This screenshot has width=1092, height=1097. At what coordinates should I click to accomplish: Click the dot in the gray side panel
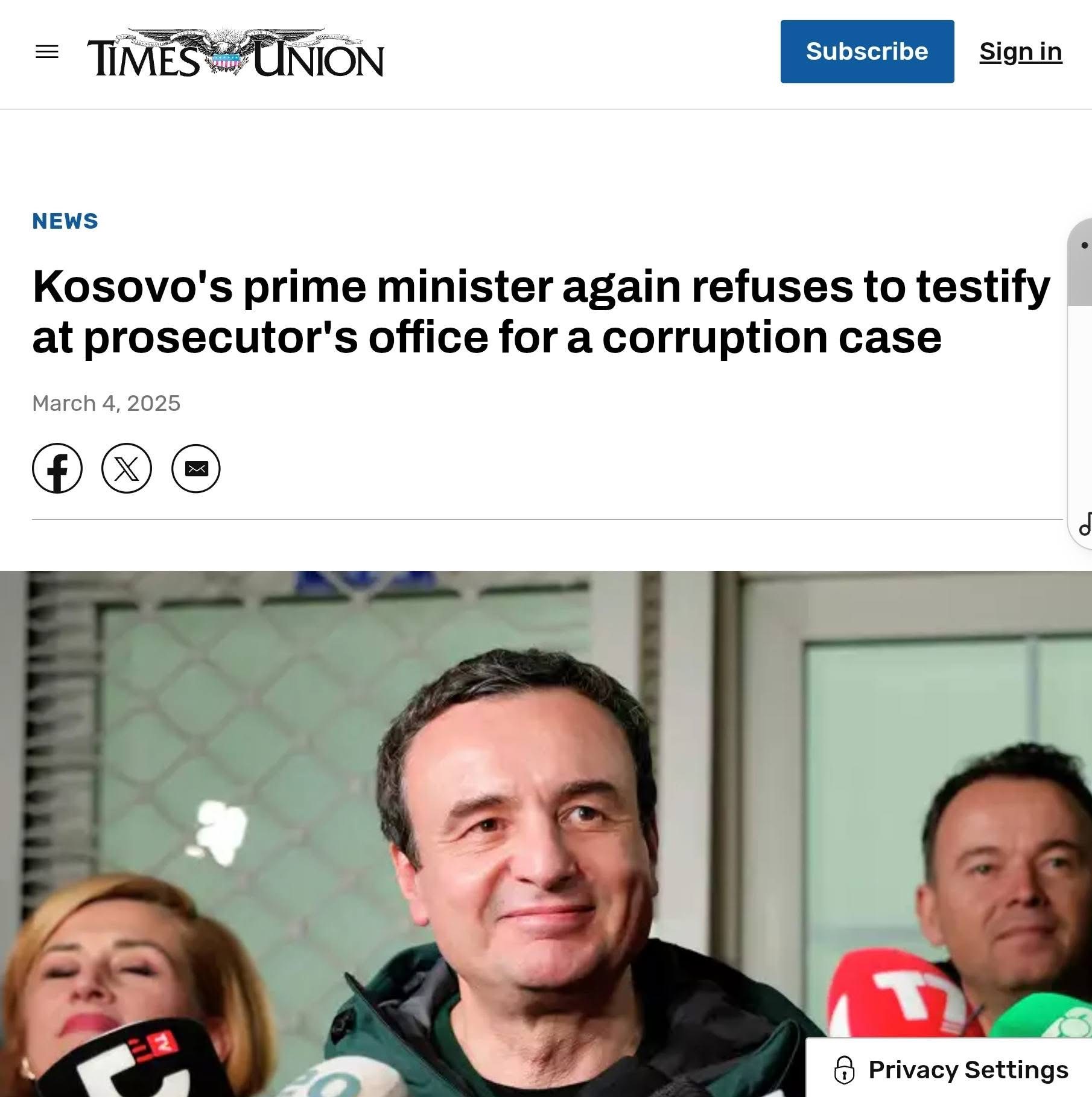tap(1084, 245)
